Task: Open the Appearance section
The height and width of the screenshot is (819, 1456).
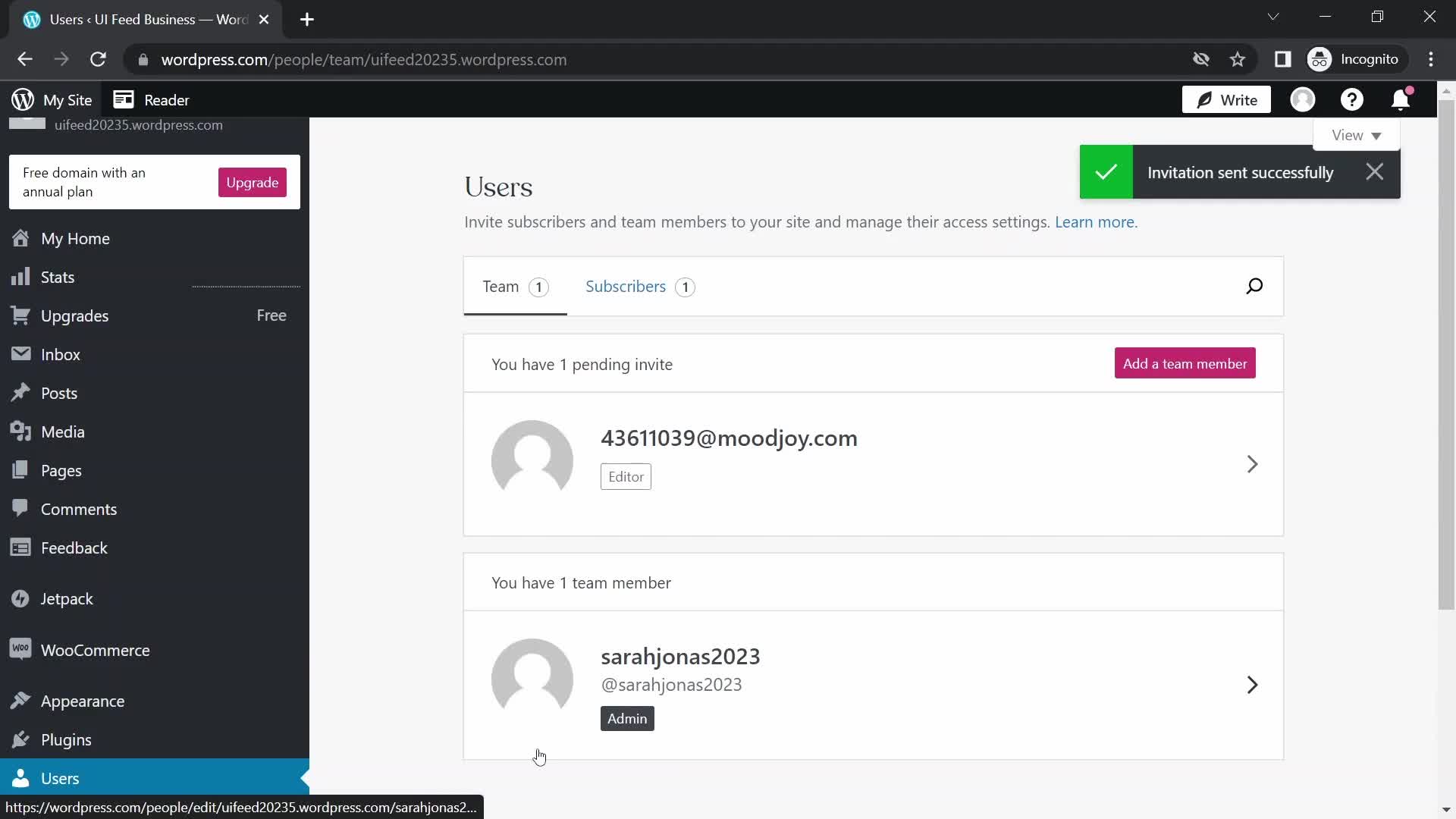Action: click(83, 701)
